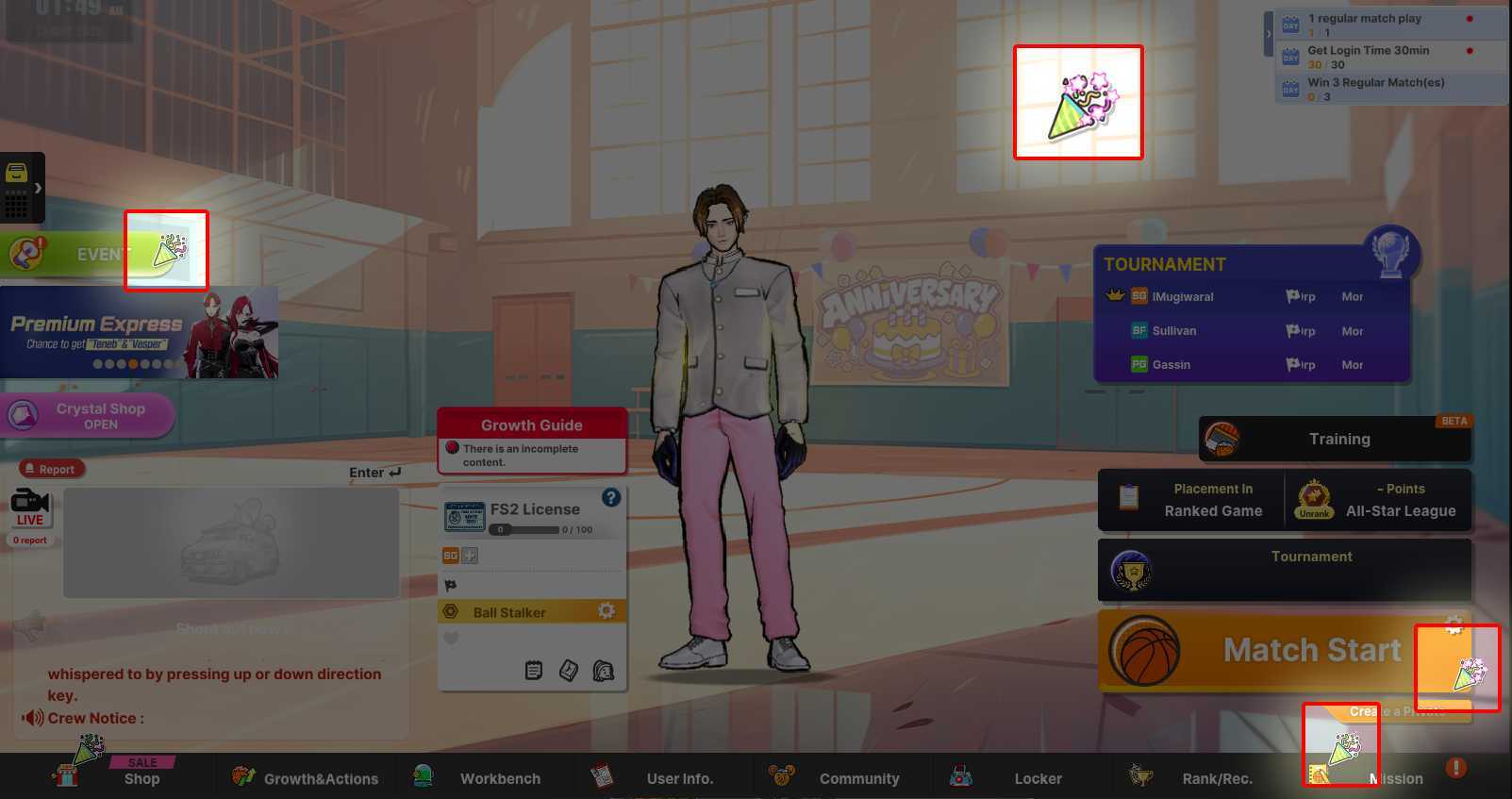1512x799 pixels.
Task: Open the Crystal Shop button
Action: click(x=88, y=416)
